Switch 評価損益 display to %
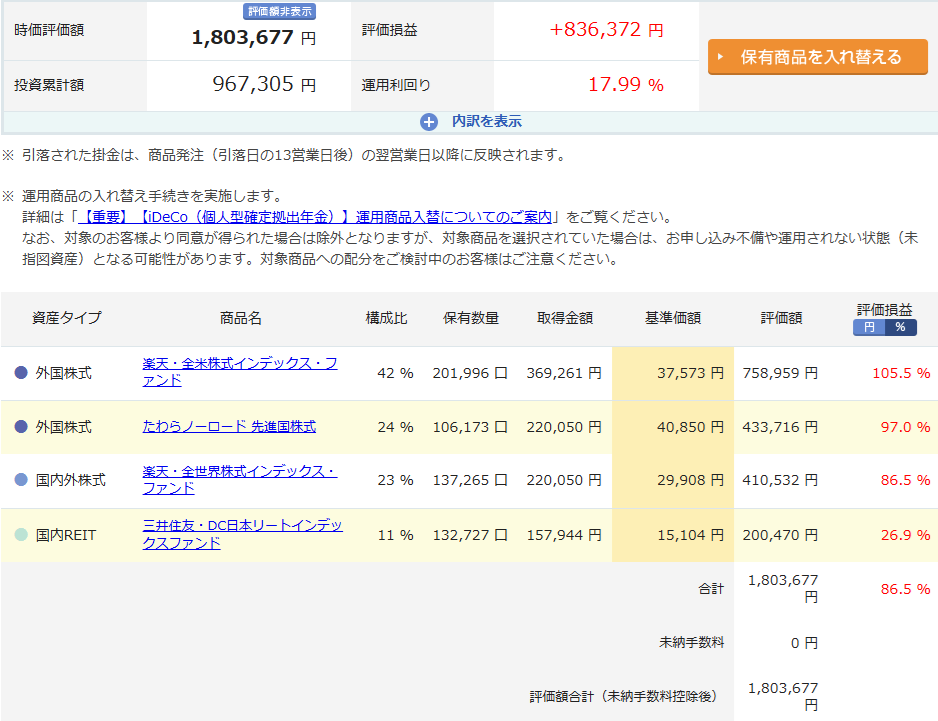938x721 pixels. (x=900, y=327)
